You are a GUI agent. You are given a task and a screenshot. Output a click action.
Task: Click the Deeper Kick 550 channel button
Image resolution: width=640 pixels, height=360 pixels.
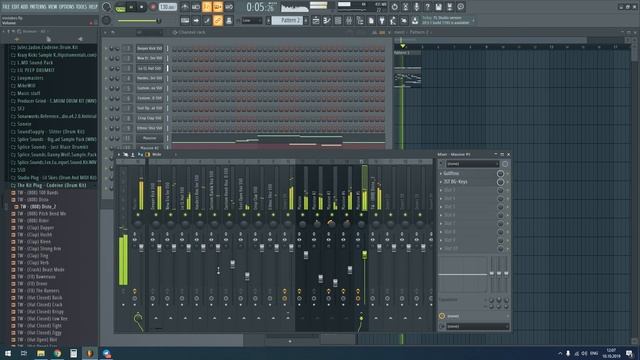coord(149,49)
